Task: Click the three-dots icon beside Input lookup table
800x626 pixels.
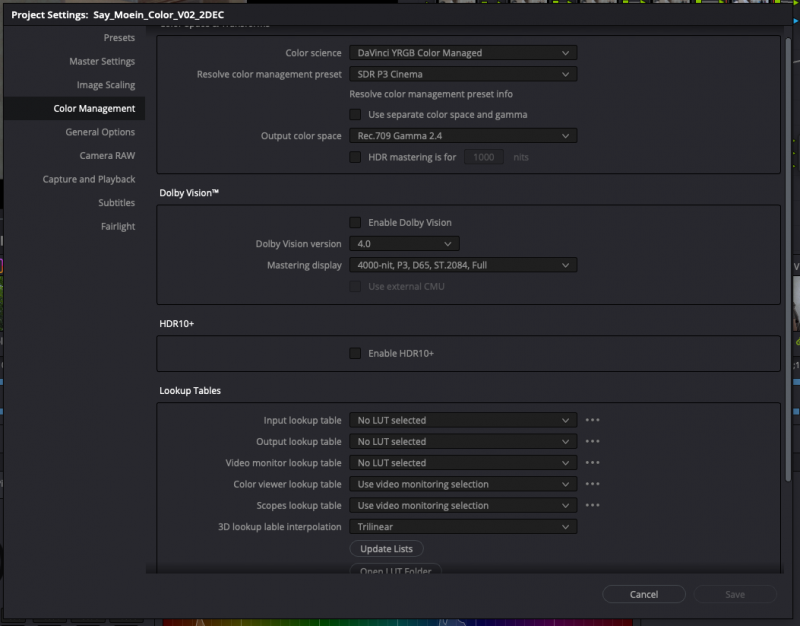Action: tap(593, 421)
